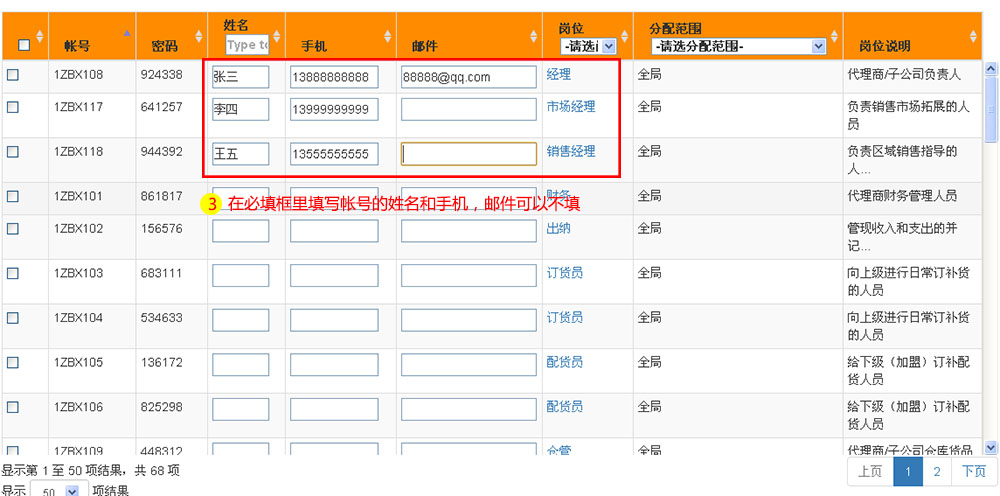Click description 代理商/子公司负责人

[x=904, y=75]
